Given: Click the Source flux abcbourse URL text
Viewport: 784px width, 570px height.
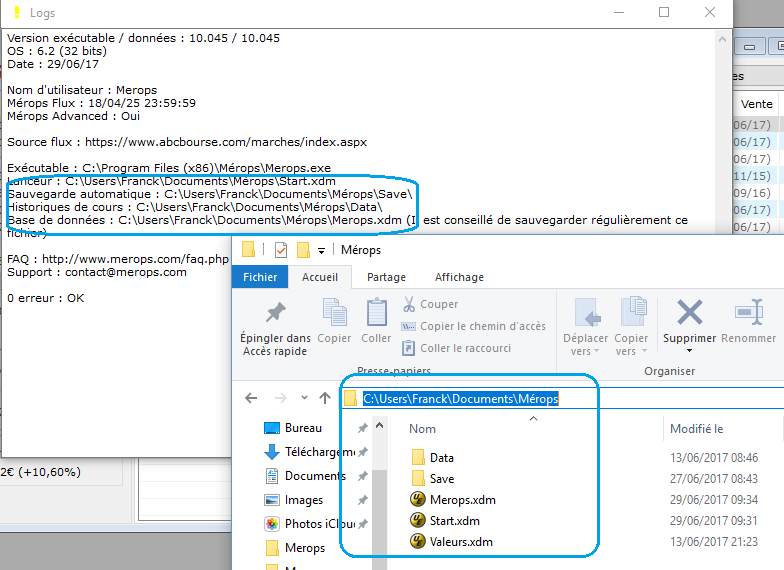Looking at the screenshot, I should pyautogui.click(x=226, y=142).
